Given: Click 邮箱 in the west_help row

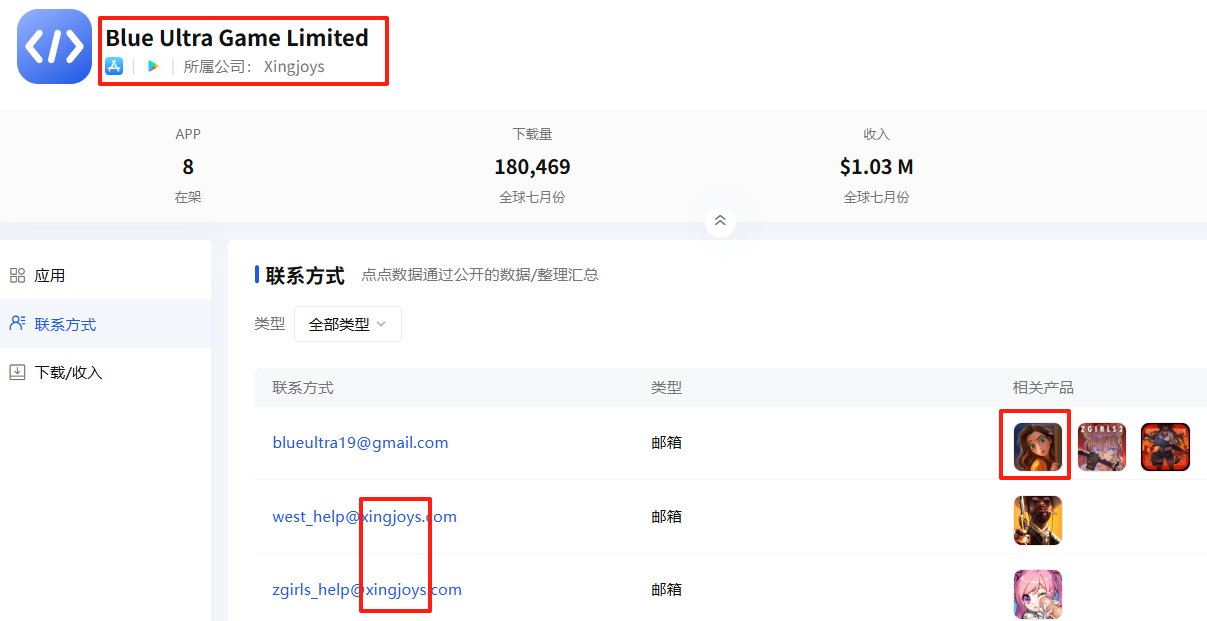Looking at the screenshot, I should (666, 516).
